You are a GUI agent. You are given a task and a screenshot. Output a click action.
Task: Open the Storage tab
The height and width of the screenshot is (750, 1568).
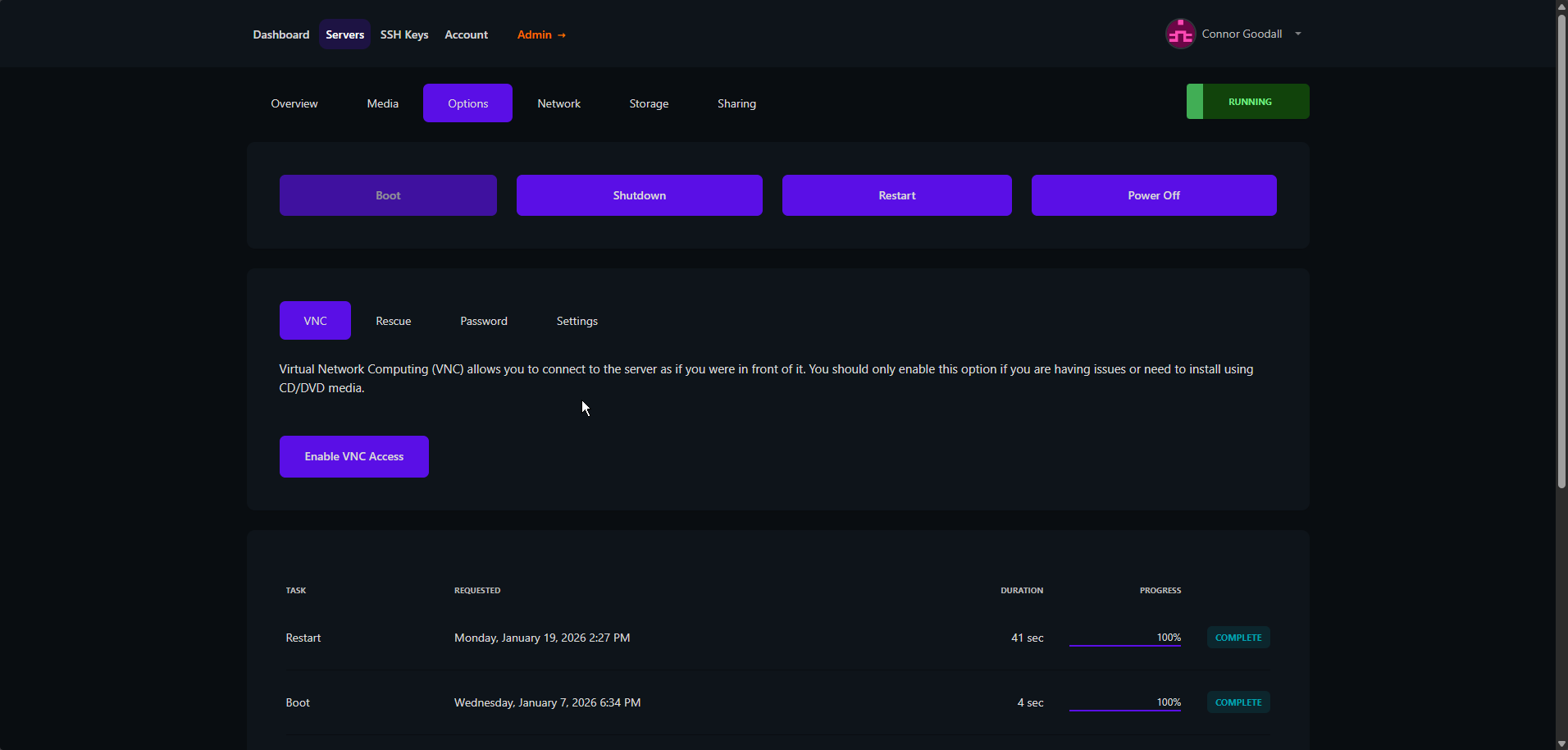tap(649, 103)
